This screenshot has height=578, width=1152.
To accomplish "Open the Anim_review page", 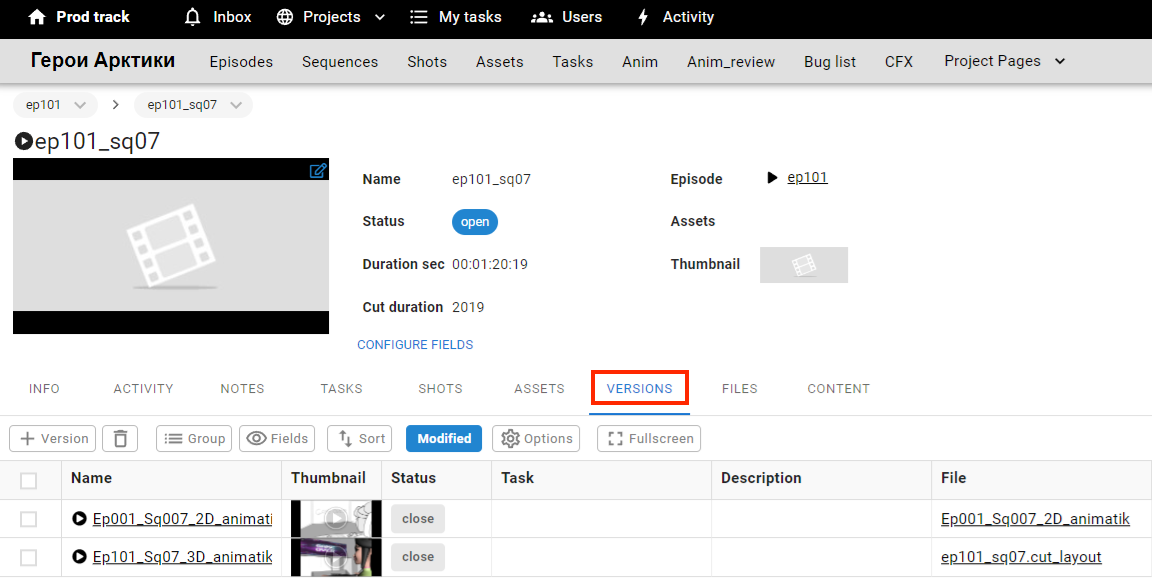I will [x=730, y=62].
